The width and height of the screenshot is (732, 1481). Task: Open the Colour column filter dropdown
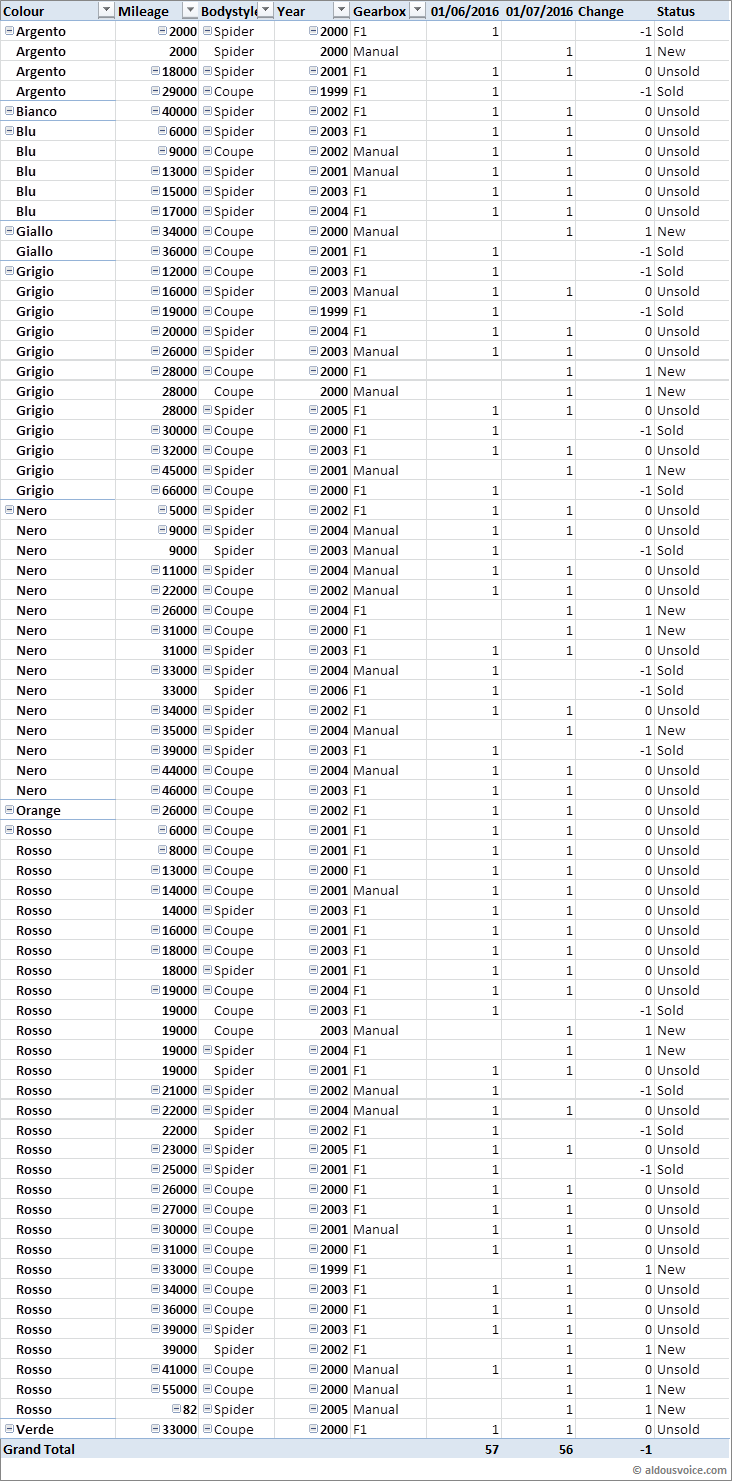point(107,11)
